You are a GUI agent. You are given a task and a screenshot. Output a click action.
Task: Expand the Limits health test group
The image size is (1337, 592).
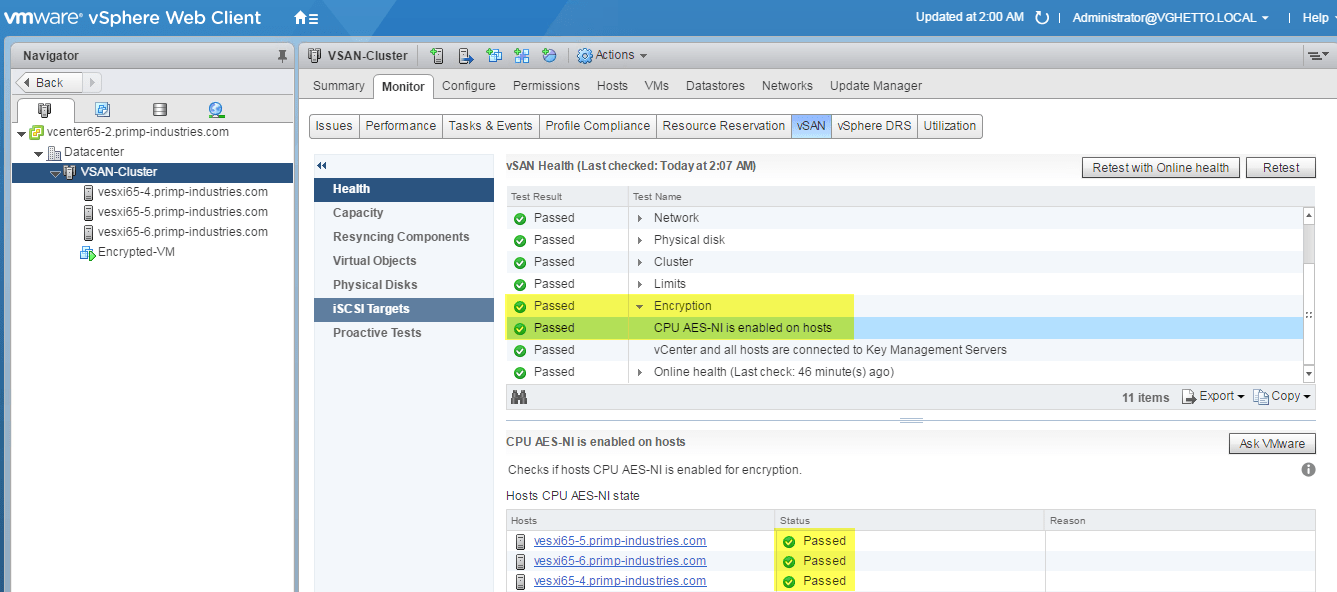(x=640, y=284)
